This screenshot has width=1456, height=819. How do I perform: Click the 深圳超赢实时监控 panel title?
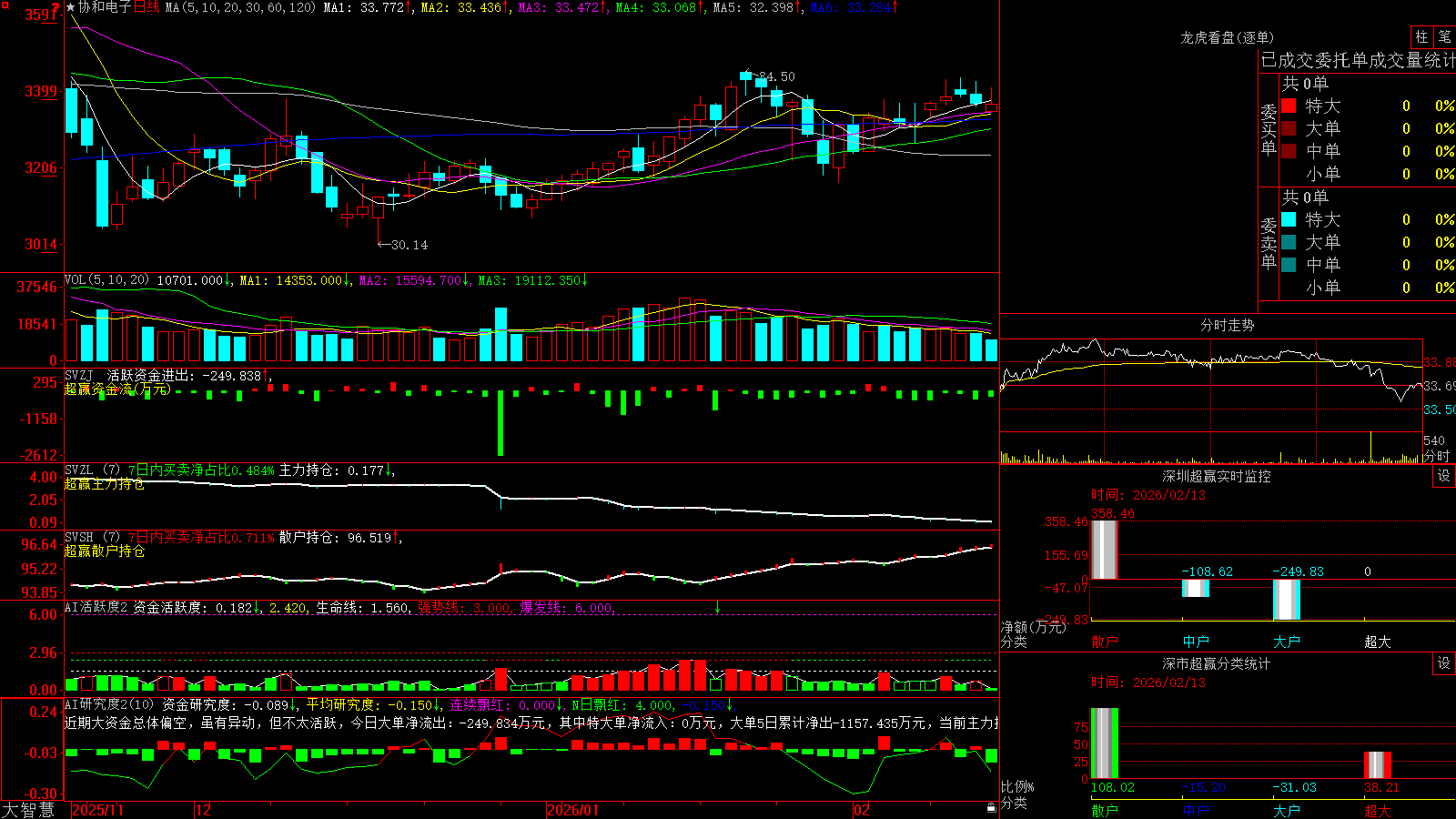pos(1217,476)
